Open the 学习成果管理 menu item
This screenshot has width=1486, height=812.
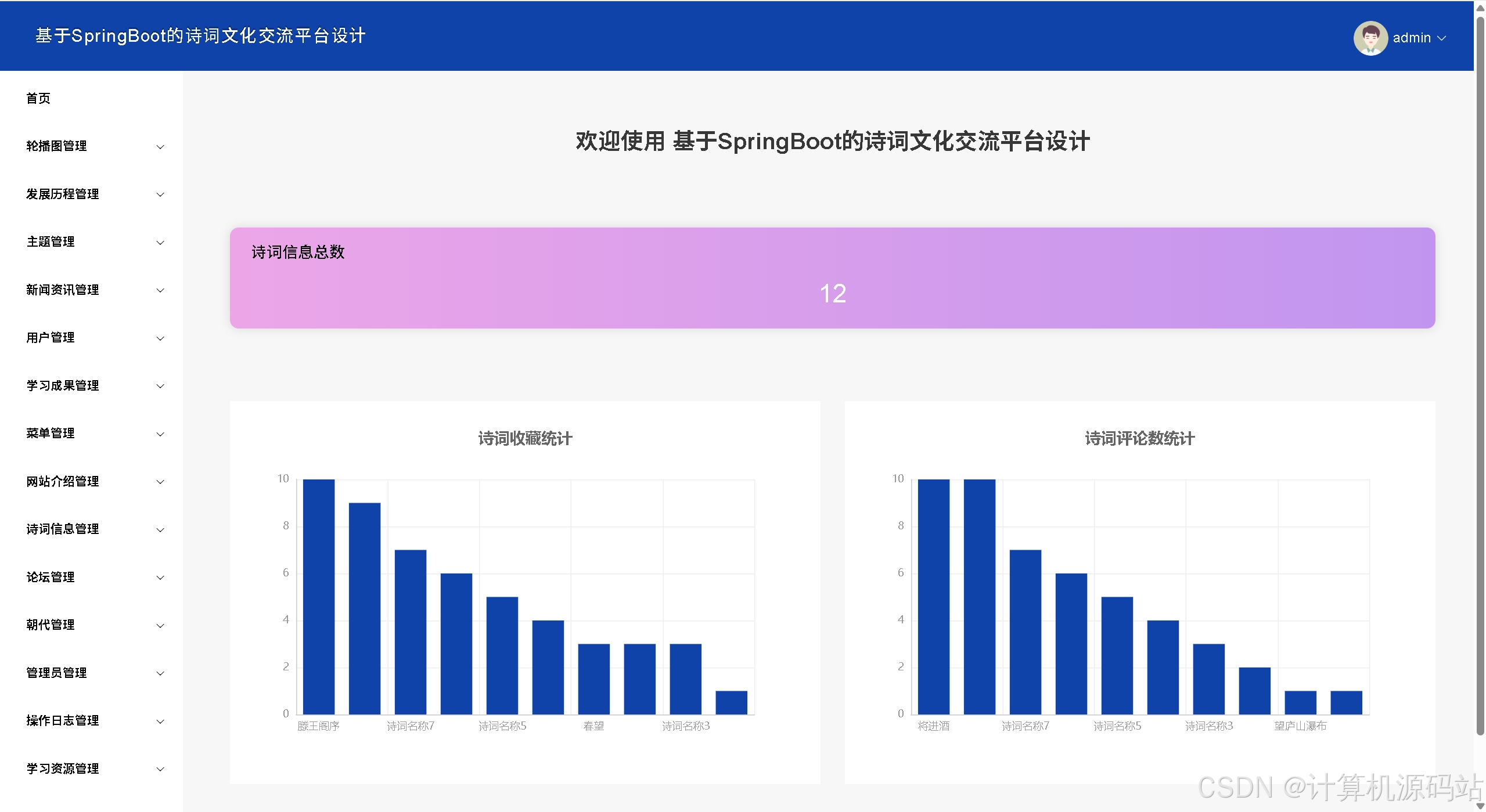click(x=92, y=385)
